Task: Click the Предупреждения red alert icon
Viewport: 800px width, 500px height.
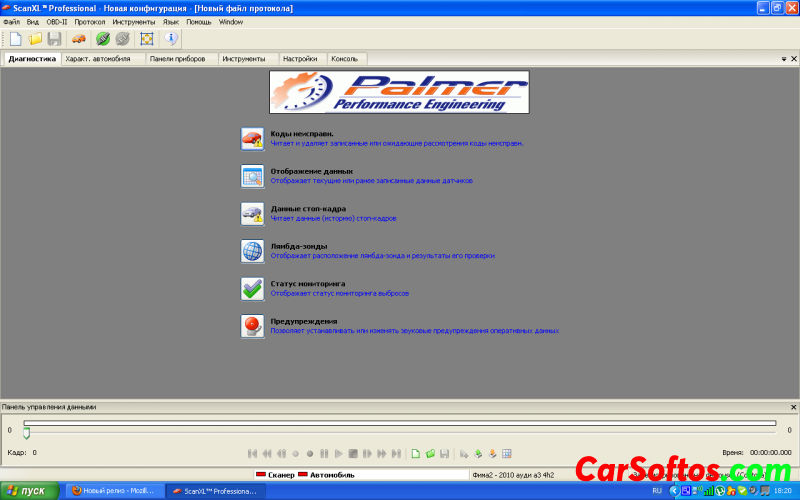Action: pyautogui.click(x=252, y=326)
